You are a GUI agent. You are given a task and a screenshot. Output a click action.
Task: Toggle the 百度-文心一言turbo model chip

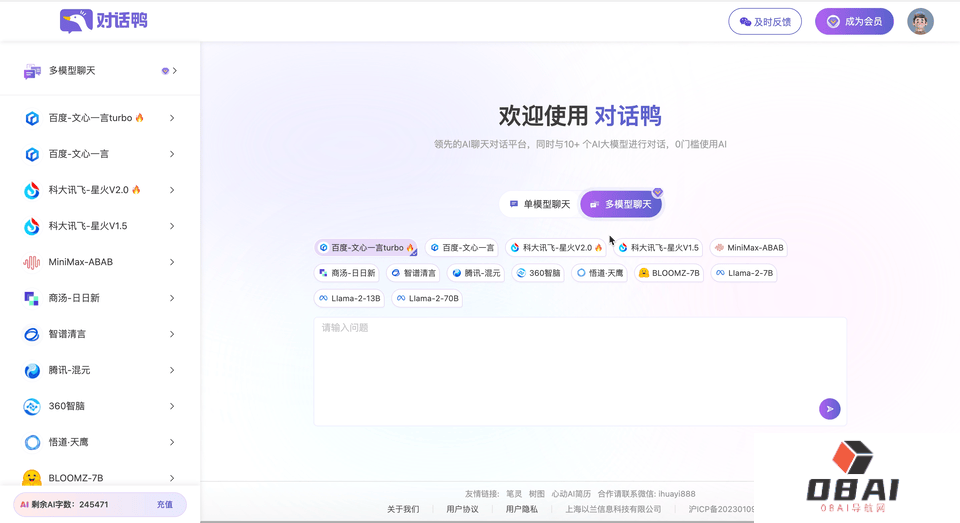[x=366, y=247]
